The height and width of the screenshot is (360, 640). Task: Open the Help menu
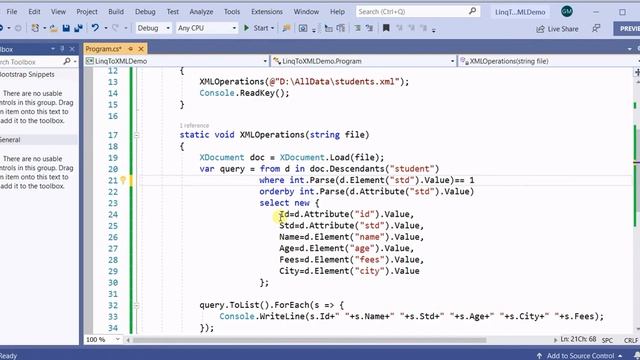coord(337,11)
